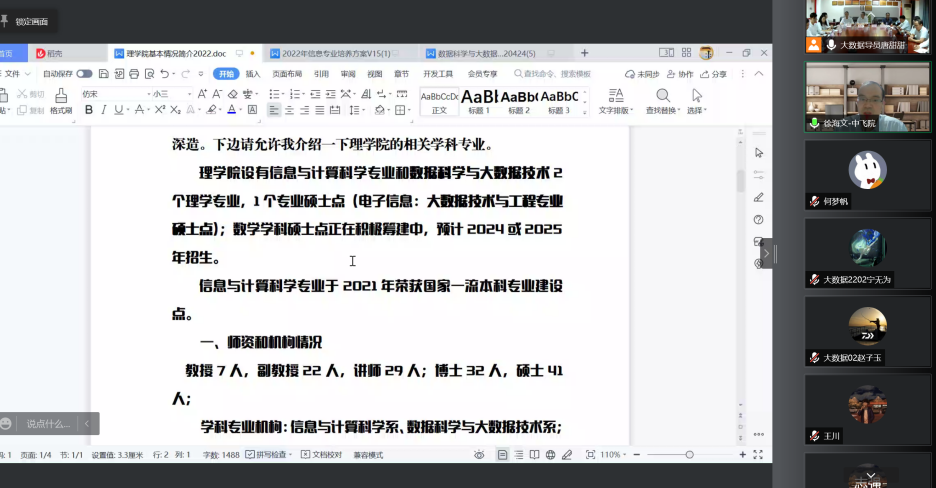
Task: Open the zoom percentage 110% dropdown
Action: [612, 455]
